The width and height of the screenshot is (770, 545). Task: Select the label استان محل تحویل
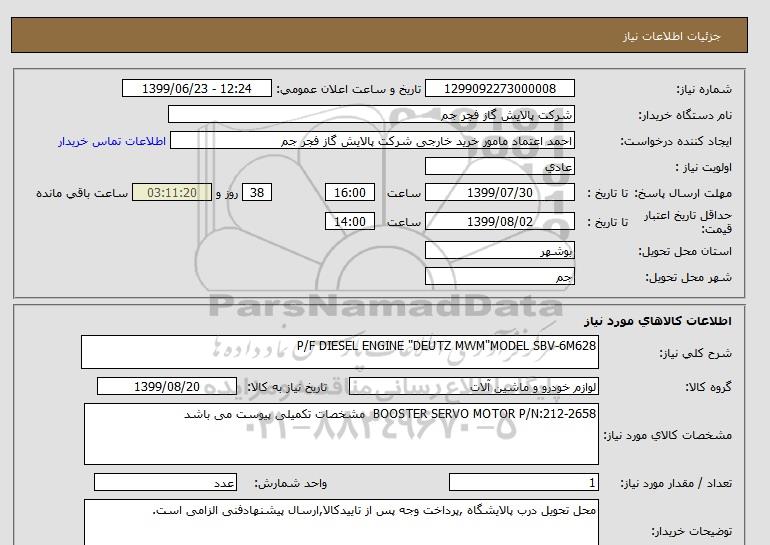pos(685,251)
